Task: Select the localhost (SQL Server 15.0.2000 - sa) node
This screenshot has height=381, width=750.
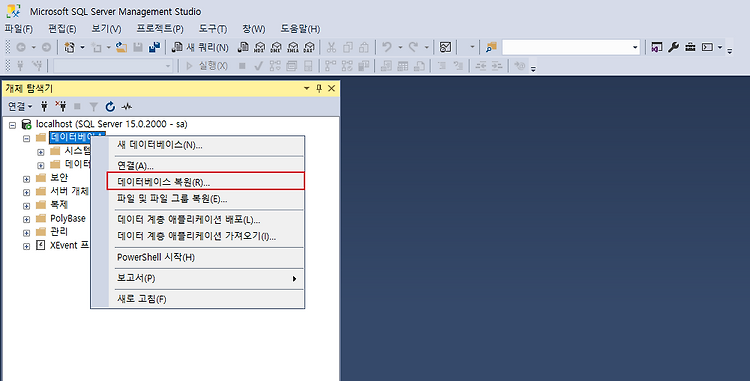Action: click(x=111, y=124)
